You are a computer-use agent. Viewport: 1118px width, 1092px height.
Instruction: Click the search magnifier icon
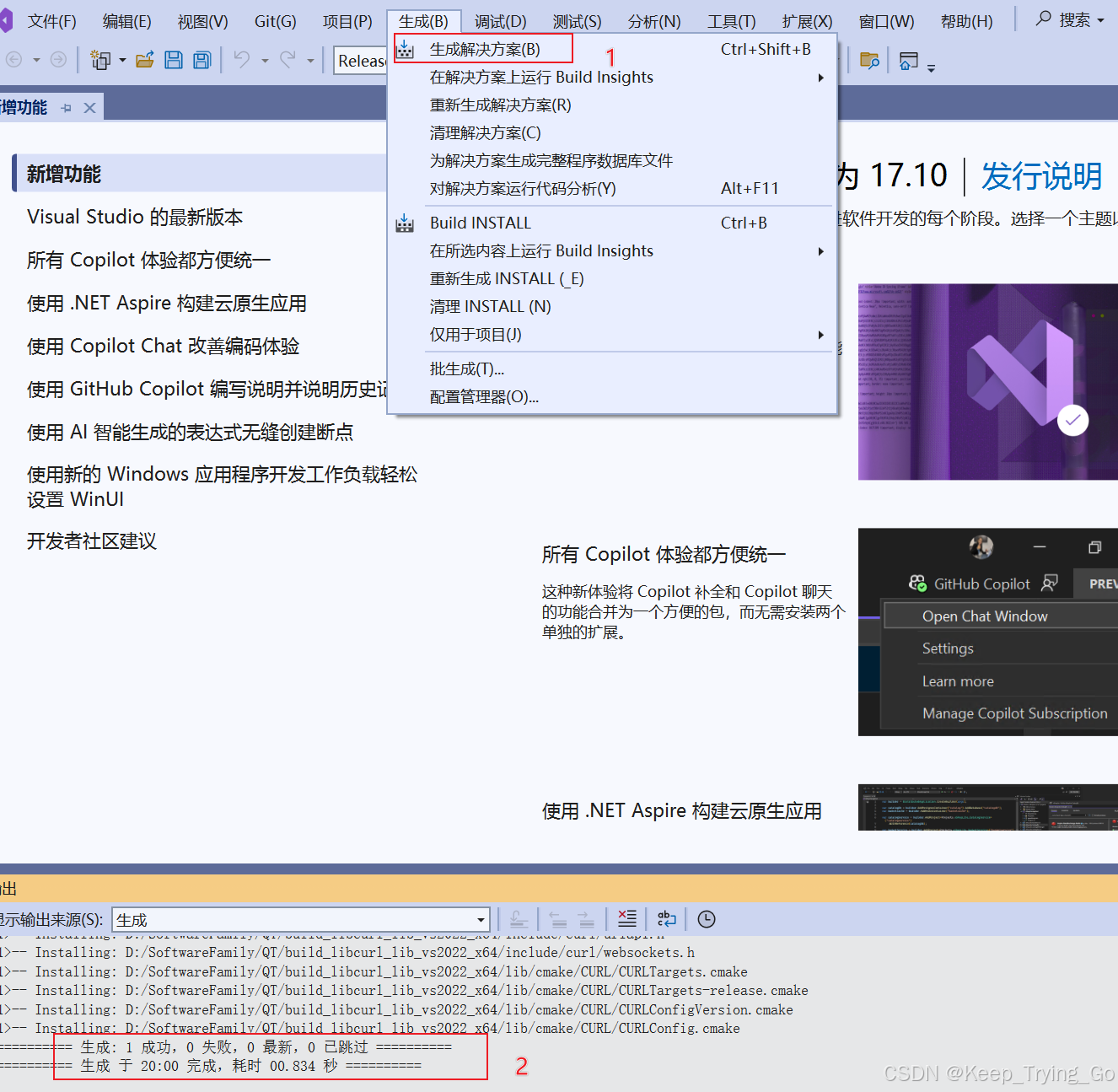click(1044, 19)
